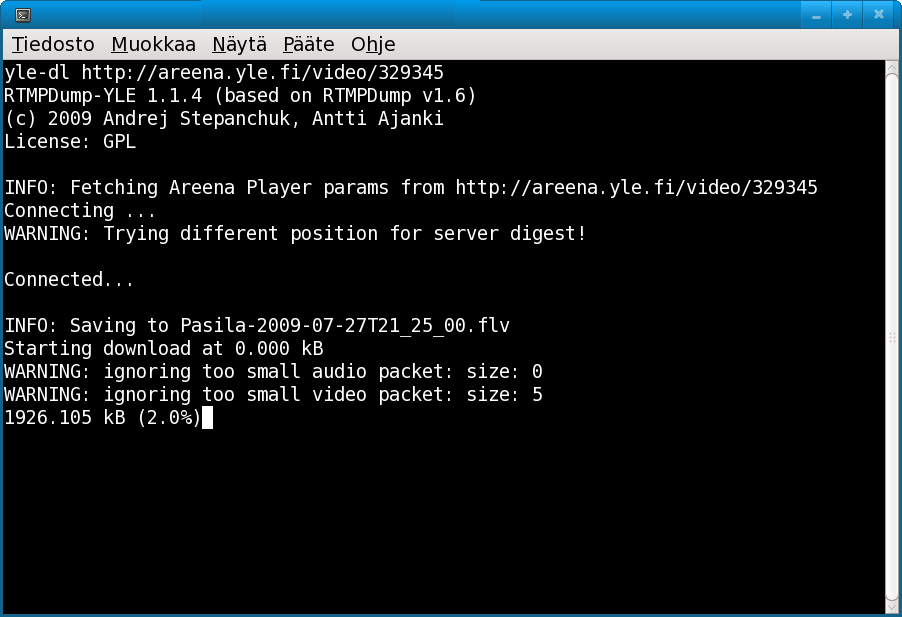Close the terminal window
Screen dimensions: 902x617
(878, 15)
